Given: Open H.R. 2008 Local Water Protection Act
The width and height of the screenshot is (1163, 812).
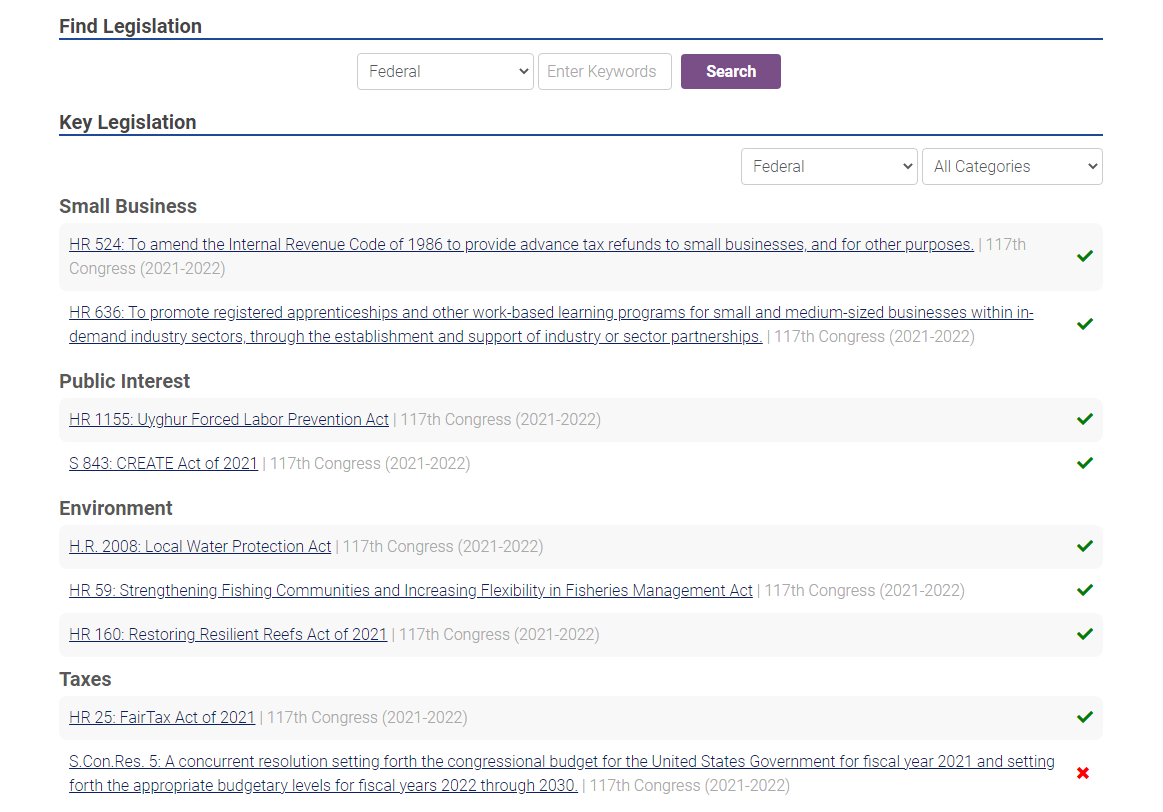Looking at the screenshot, I should 200,547.
